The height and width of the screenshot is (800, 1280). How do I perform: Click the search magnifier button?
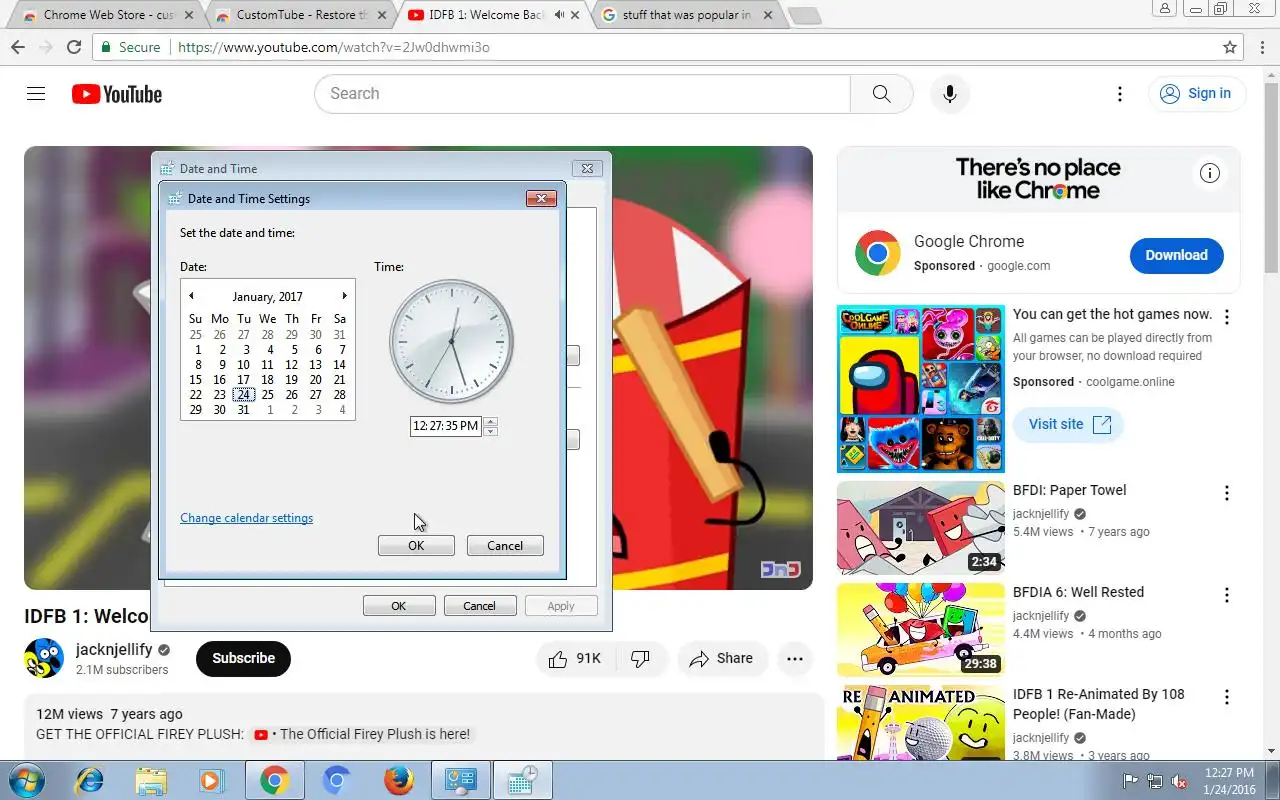[881, 94]
